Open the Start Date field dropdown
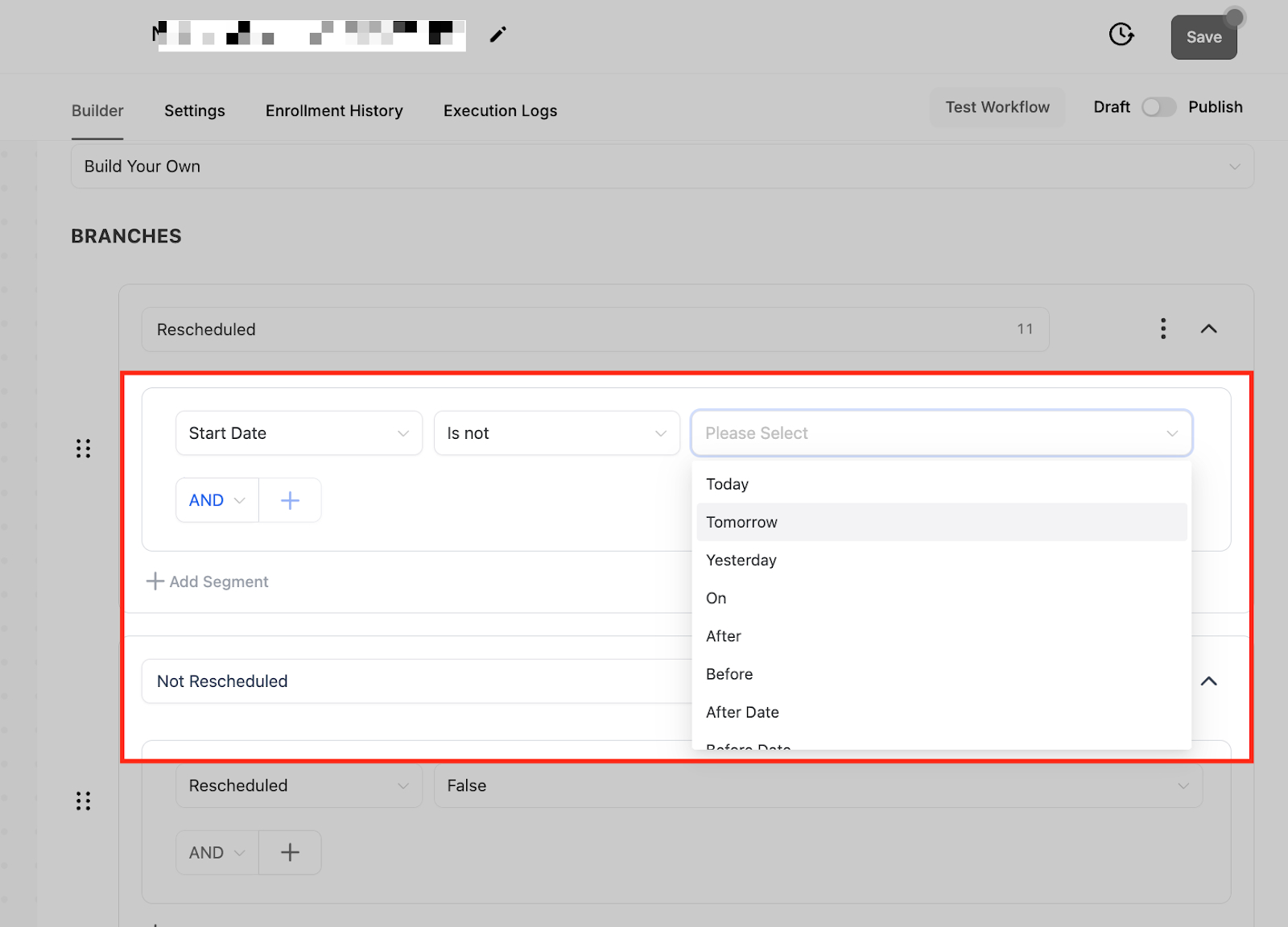The image size is (1288, 927). click(299, 433)
